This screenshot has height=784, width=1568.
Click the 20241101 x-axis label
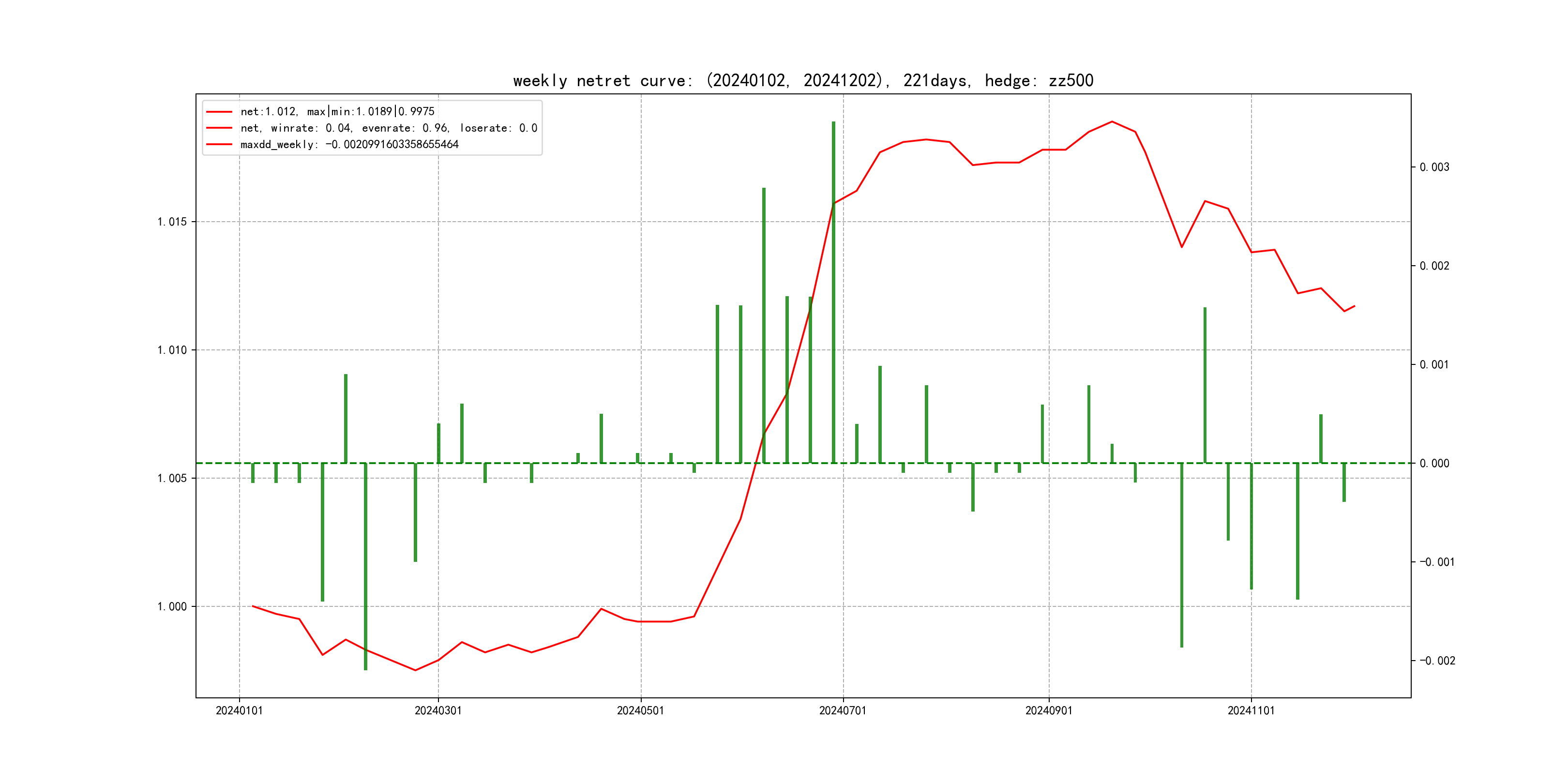point(1251,711)
